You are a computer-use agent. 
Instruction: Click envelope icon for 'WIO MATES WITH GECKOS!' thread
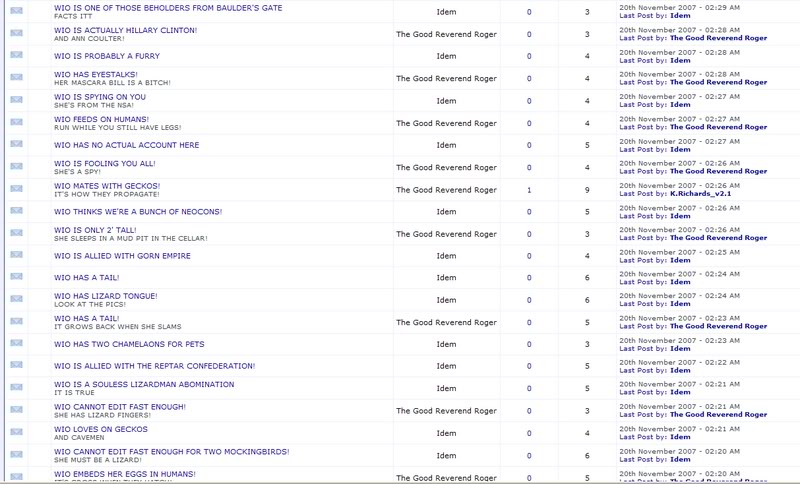tap(16, 189)
